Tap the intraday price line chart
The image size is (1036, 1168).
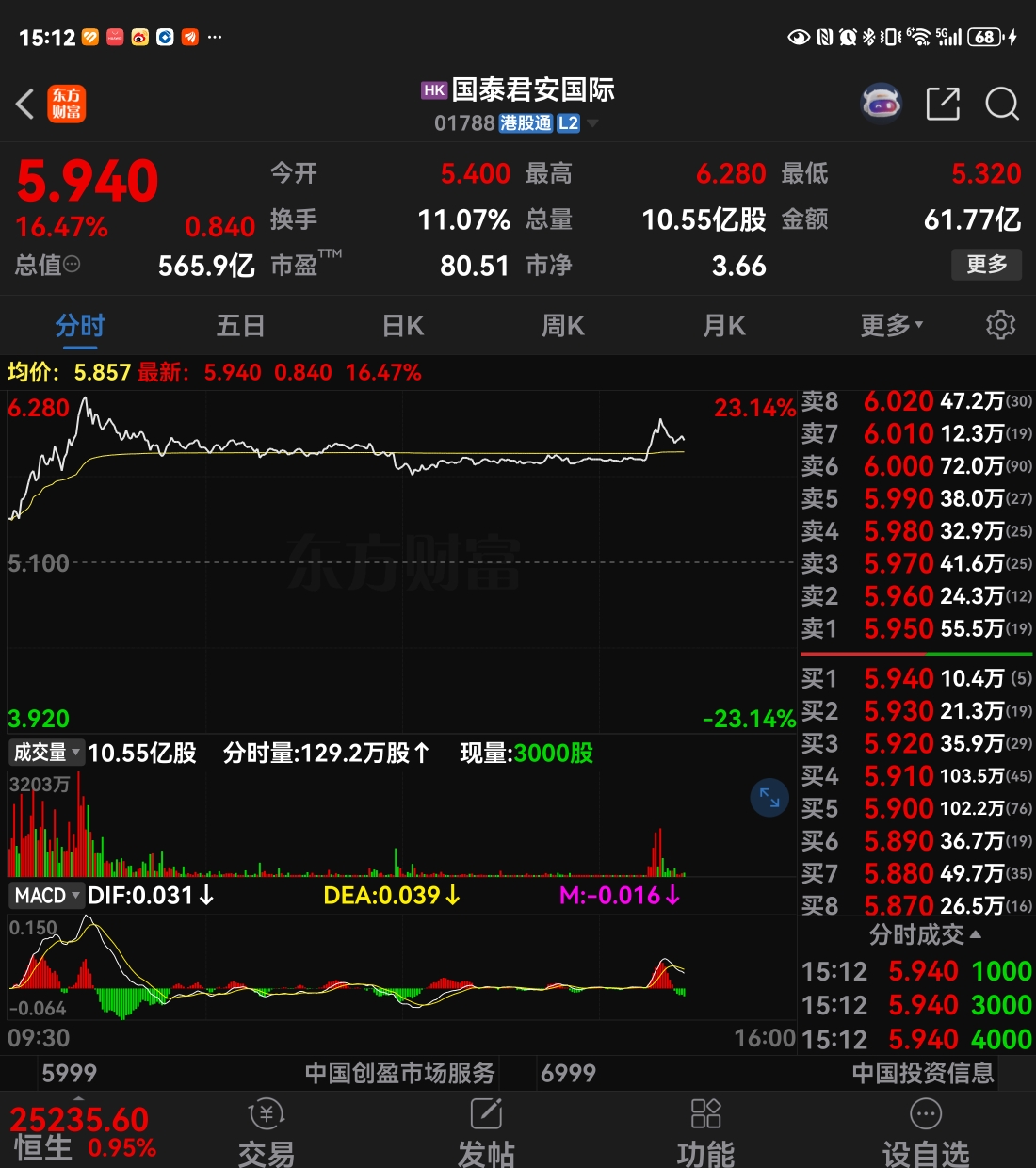tap(400, 562)
